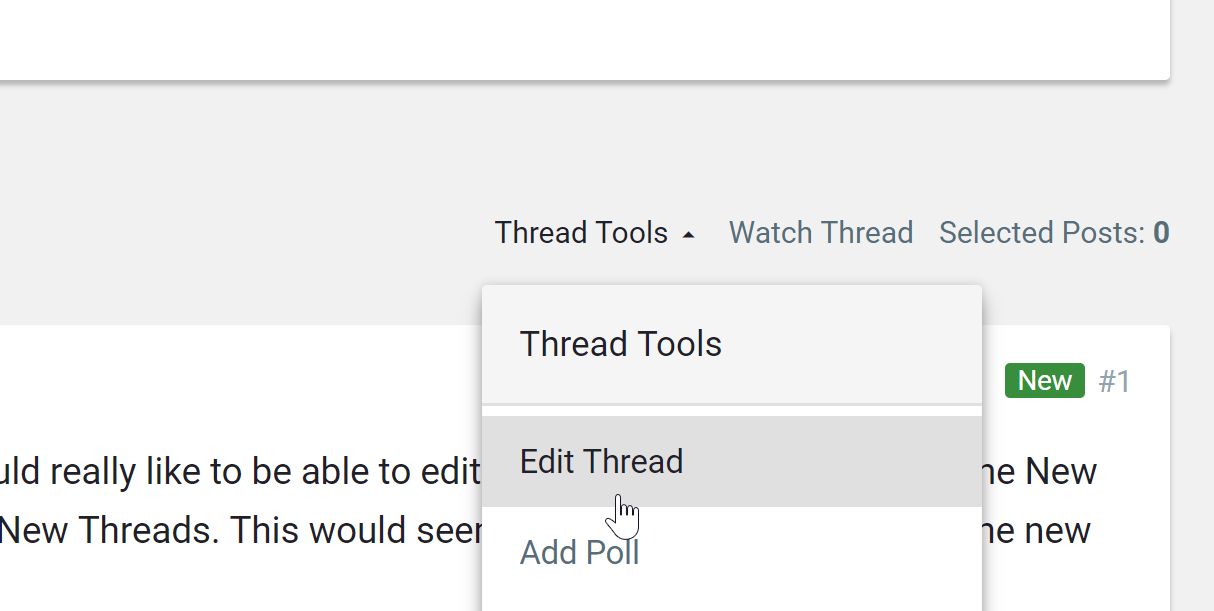The height and width of the screenshot is (611, 1214).
Task: Choose Edit Thread from the menu
Action: click(601, 462)
